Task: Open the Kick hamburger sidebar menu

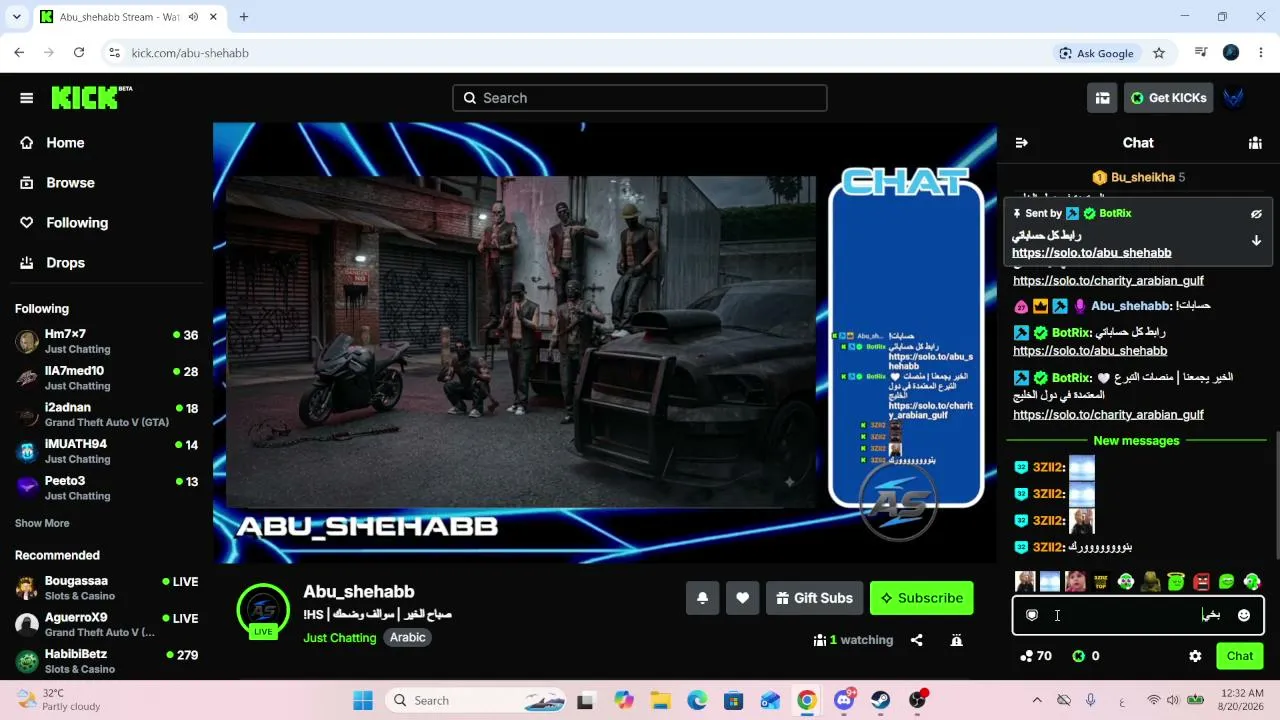Action: pyautogui.click(x=27, y=98)
